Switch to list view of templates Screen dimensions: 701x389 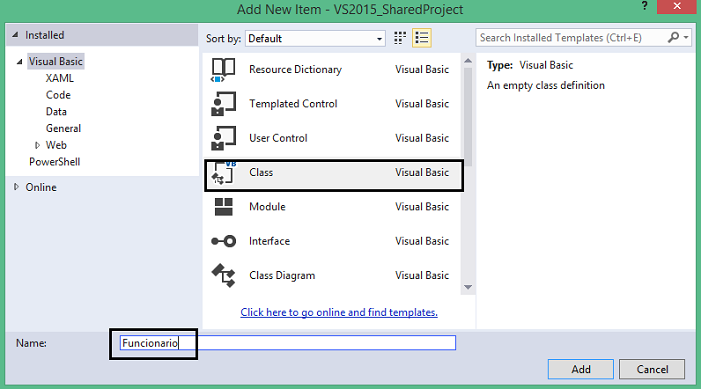(422, 38)
